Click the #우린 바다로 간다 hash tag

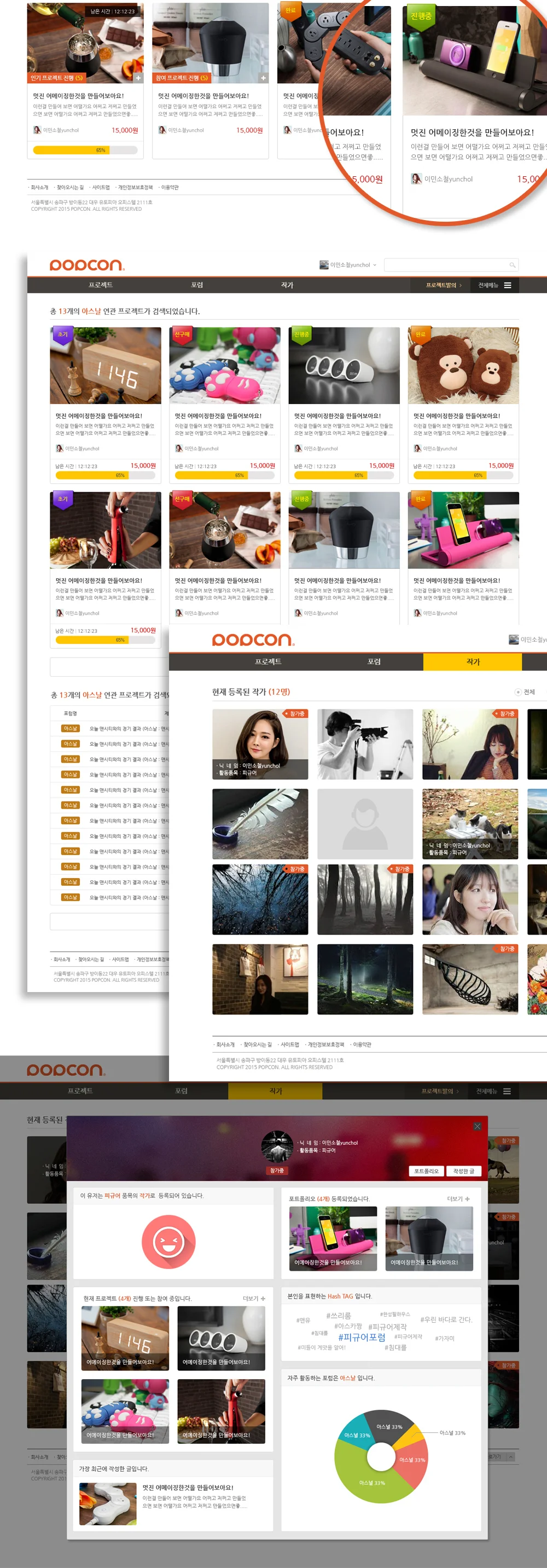pos(446,1319)
